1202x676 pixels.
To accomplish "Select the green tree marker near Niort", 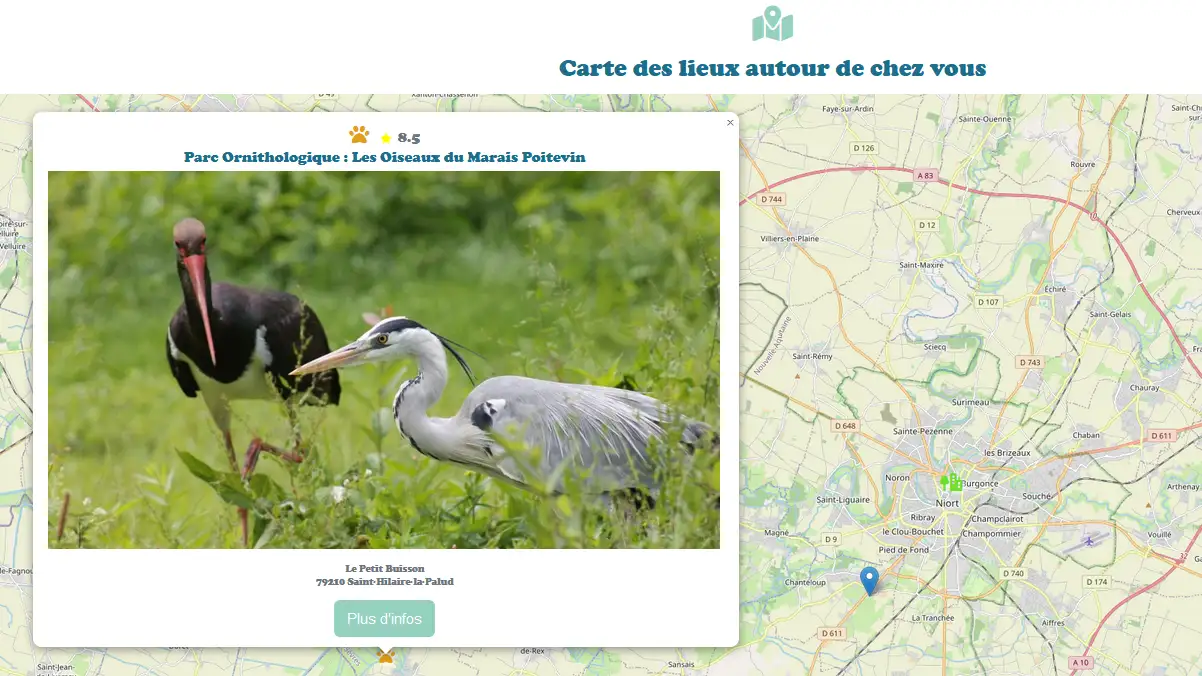I will [943, 482].
